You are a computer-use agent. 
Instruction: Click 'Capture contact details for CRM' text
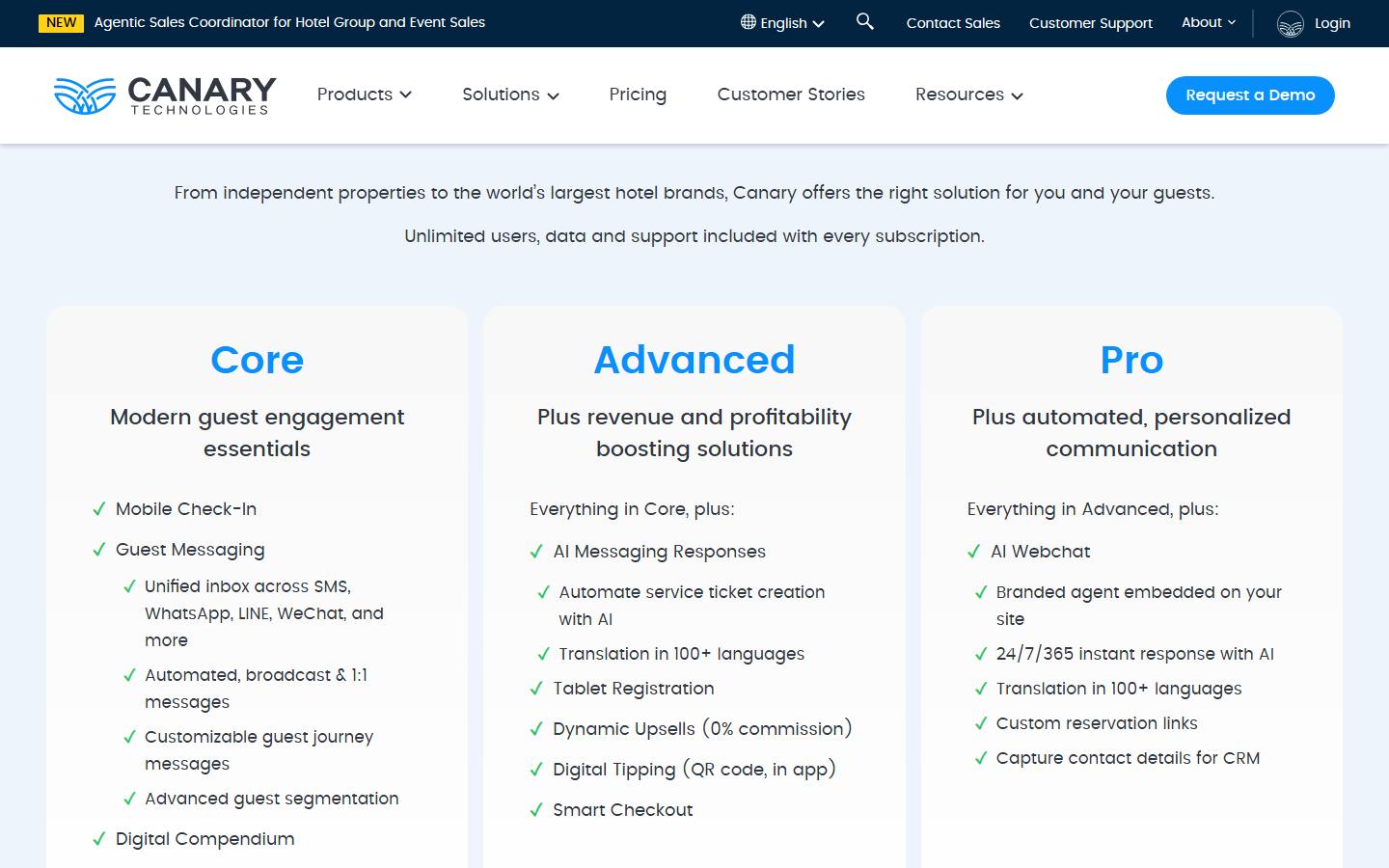coord(1128,758)
